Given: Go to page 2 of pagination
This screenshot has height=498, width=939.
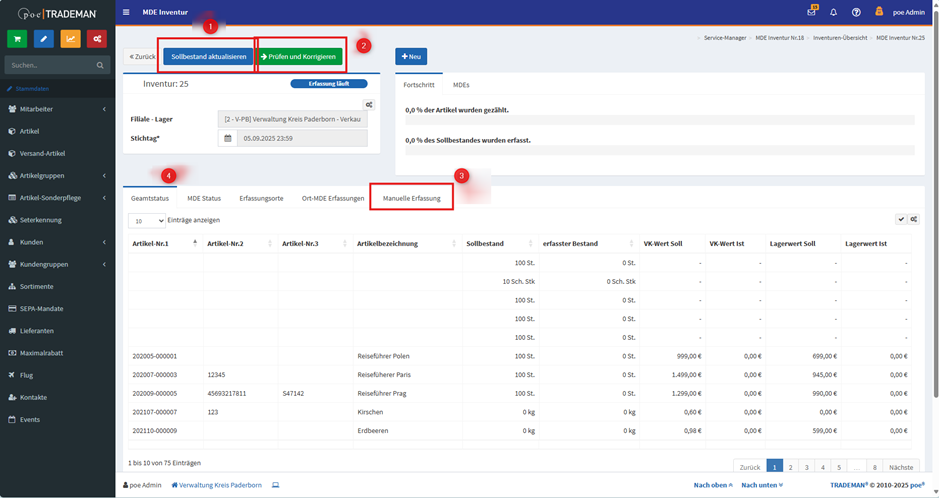Looking at the screenshot, I should coord(790,467).
